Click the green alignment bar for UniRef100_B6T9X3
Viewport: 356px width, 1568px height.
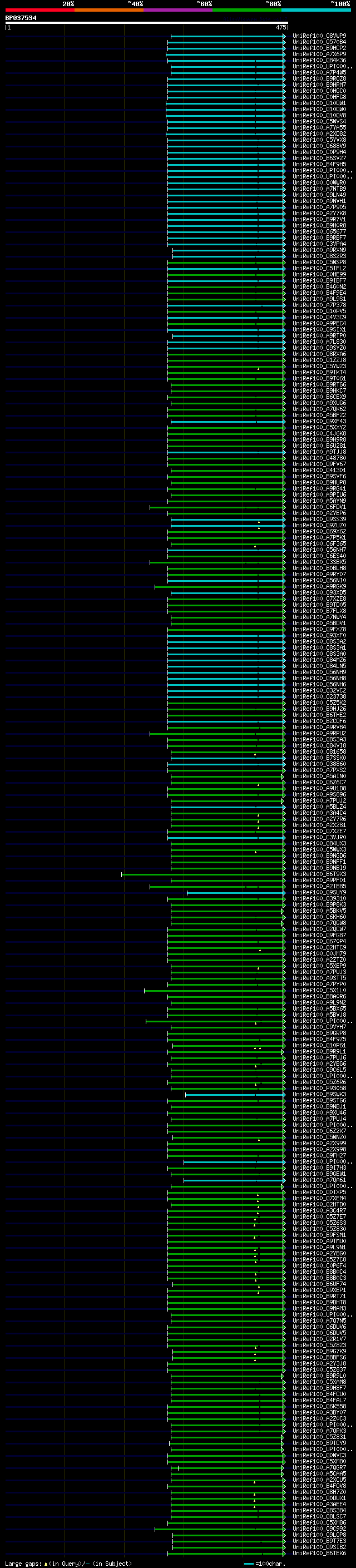point(203,875)
